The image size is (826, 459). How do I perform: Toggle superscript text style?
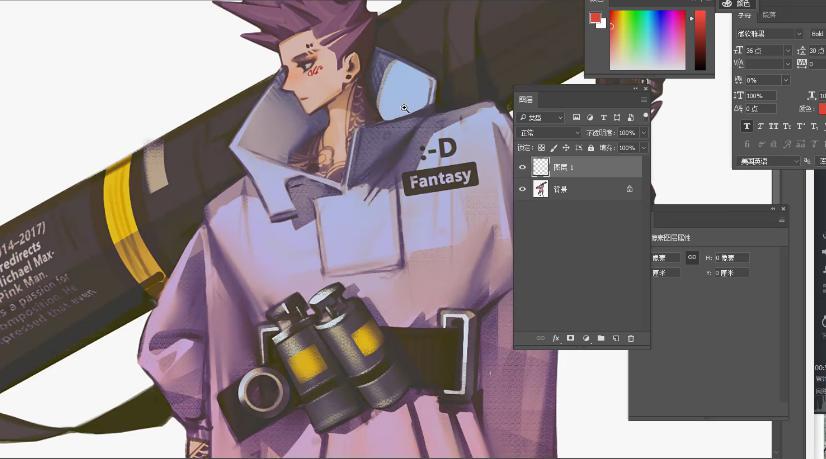(x=801, y=126)
